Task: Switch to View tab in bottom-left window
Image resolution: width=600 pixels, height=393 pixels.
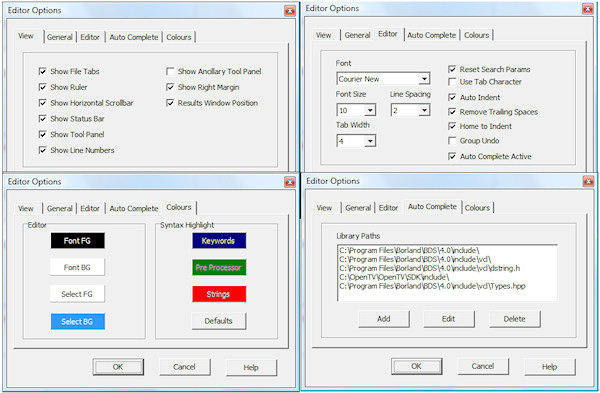Action: (26, 209)
